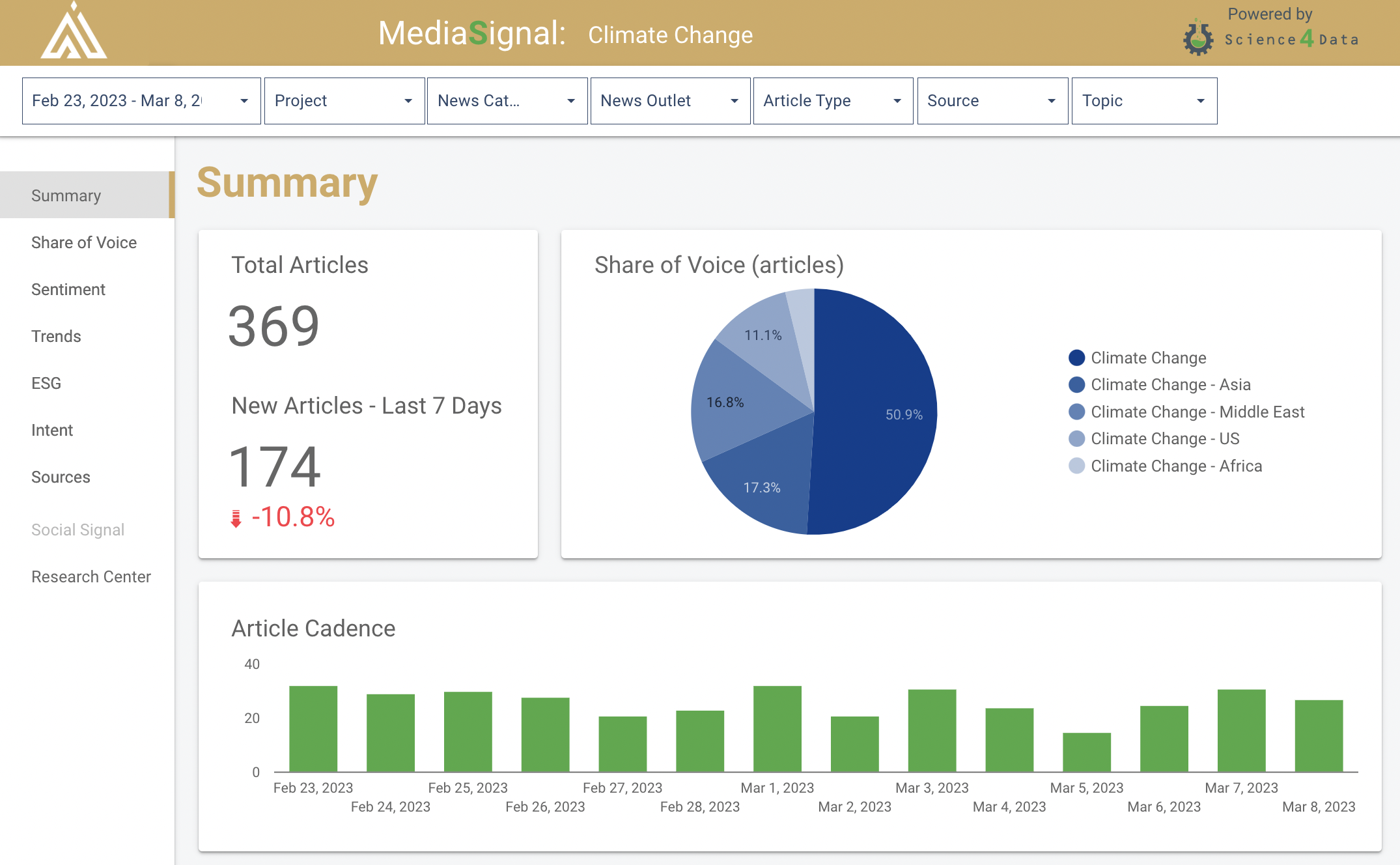Expand the Project filter dropdown
This screenshot has width=1400, height=865.
(x=344, y=101)
